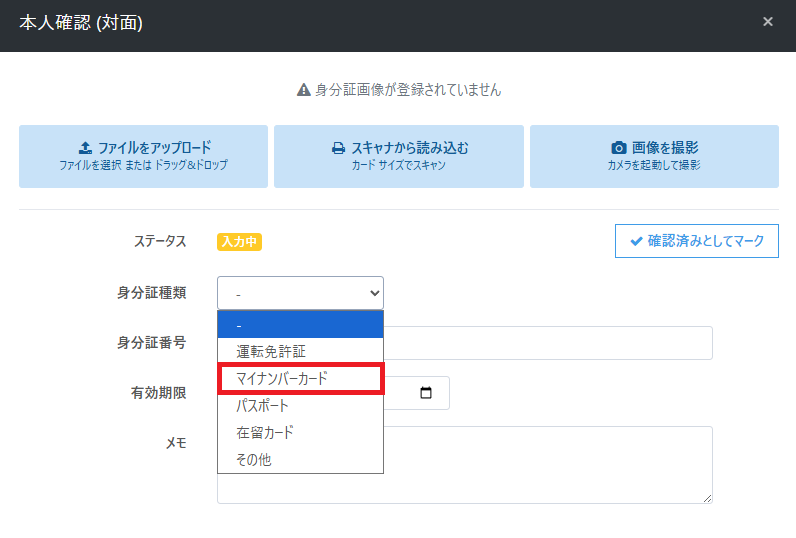Click the upload icon on file upload button
The height and width of the screenshot is (538, 796).
coord(85,148)
